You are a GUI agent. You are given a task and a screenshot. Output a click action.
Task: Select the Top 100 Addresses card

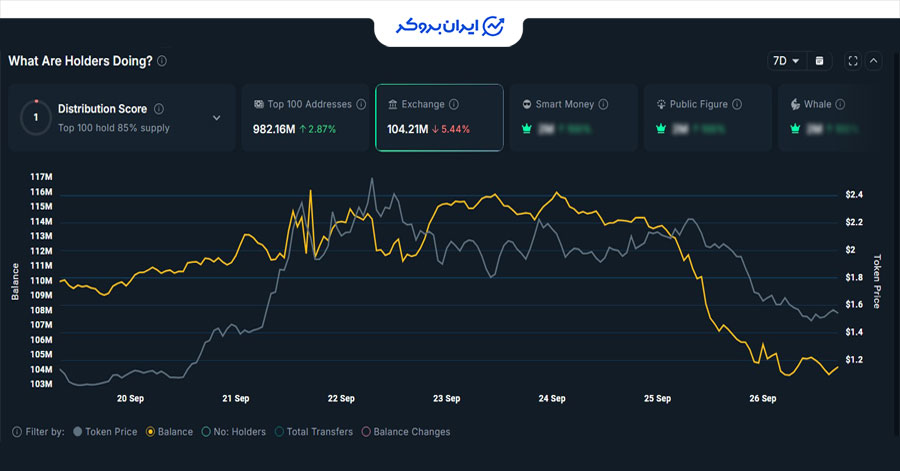[304, 118]
